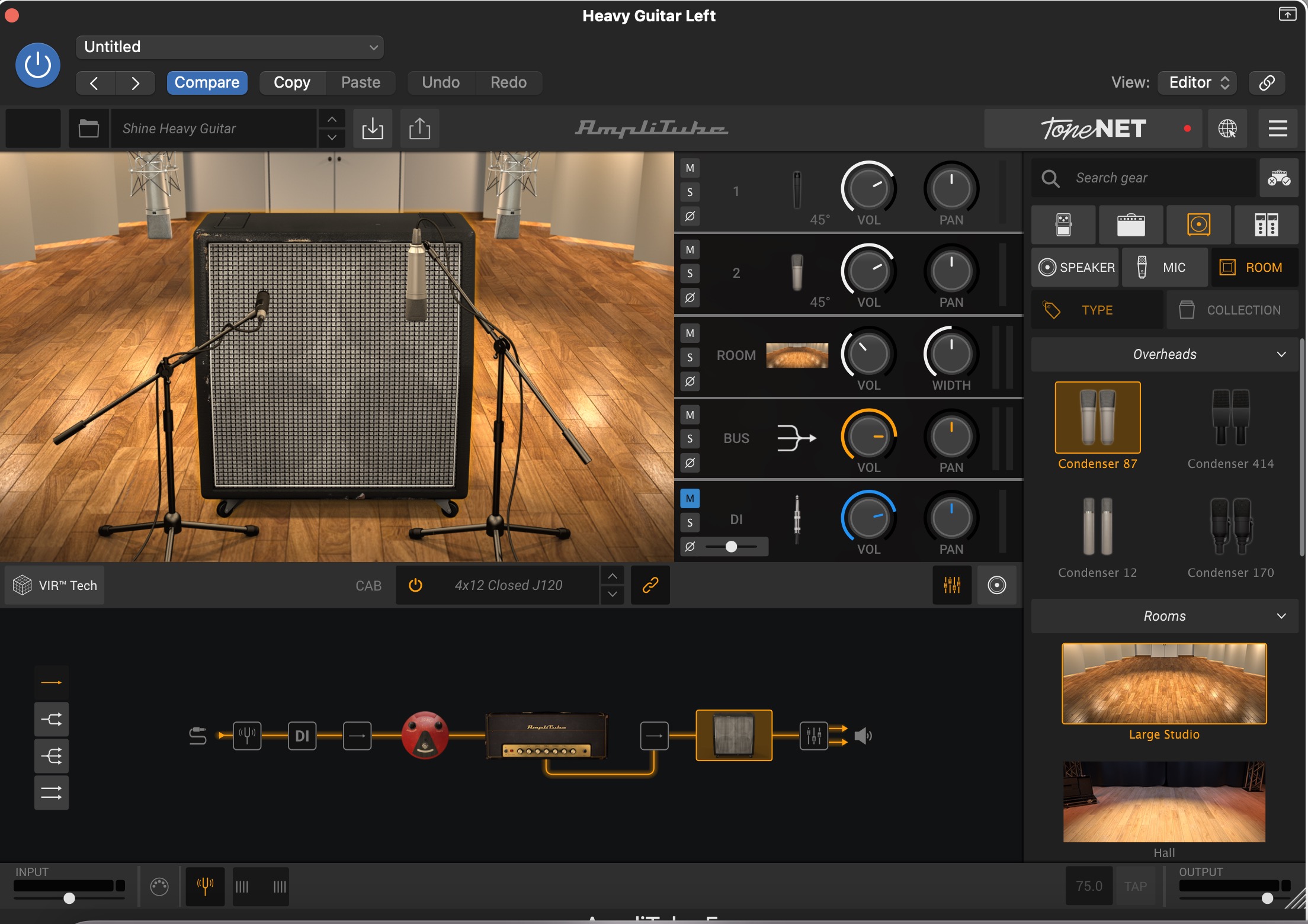Collapse the Rooms section
This screenshot has height=924, width=1308.
(x=1165, y=617)
